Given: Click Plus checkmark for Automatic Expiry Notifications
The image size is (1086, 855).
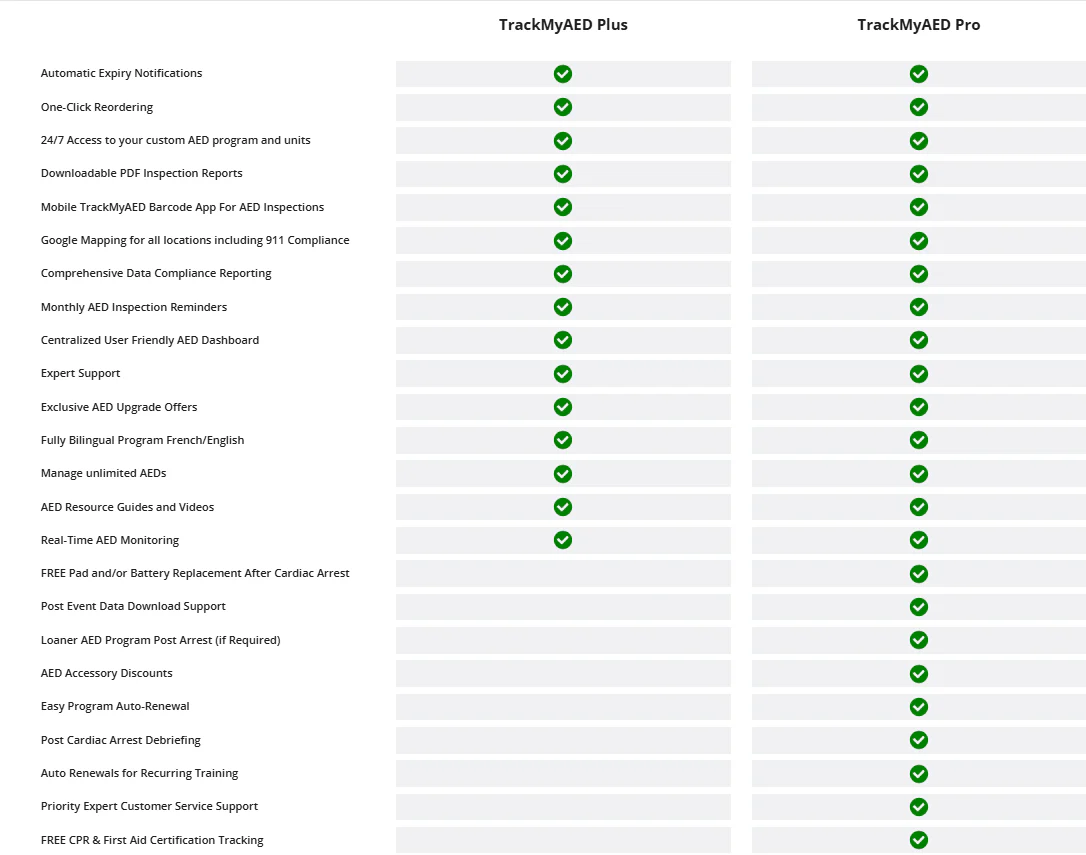Looking at the screenshot, I should (x=562, y=73).
